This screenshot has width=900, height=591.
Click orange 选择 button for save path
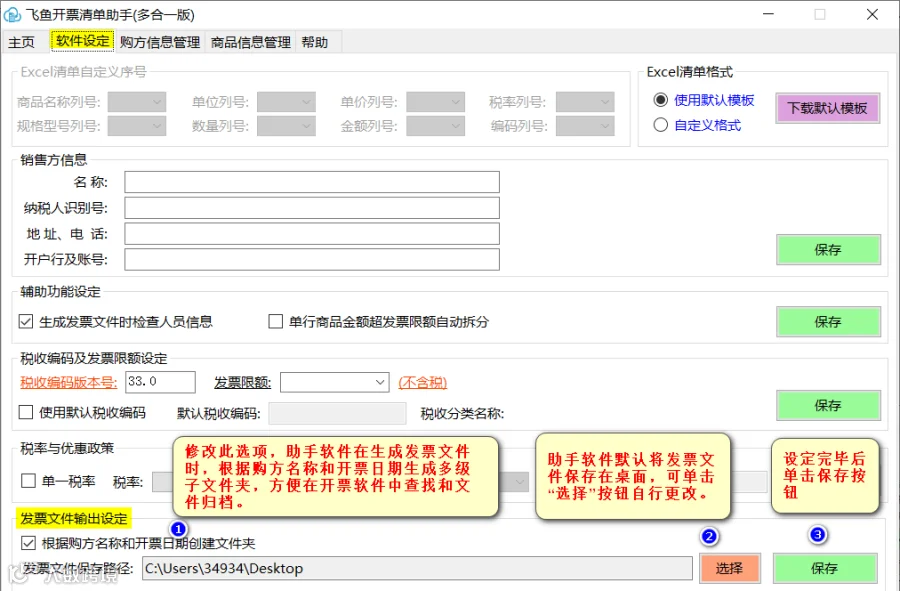coord(730,568)
